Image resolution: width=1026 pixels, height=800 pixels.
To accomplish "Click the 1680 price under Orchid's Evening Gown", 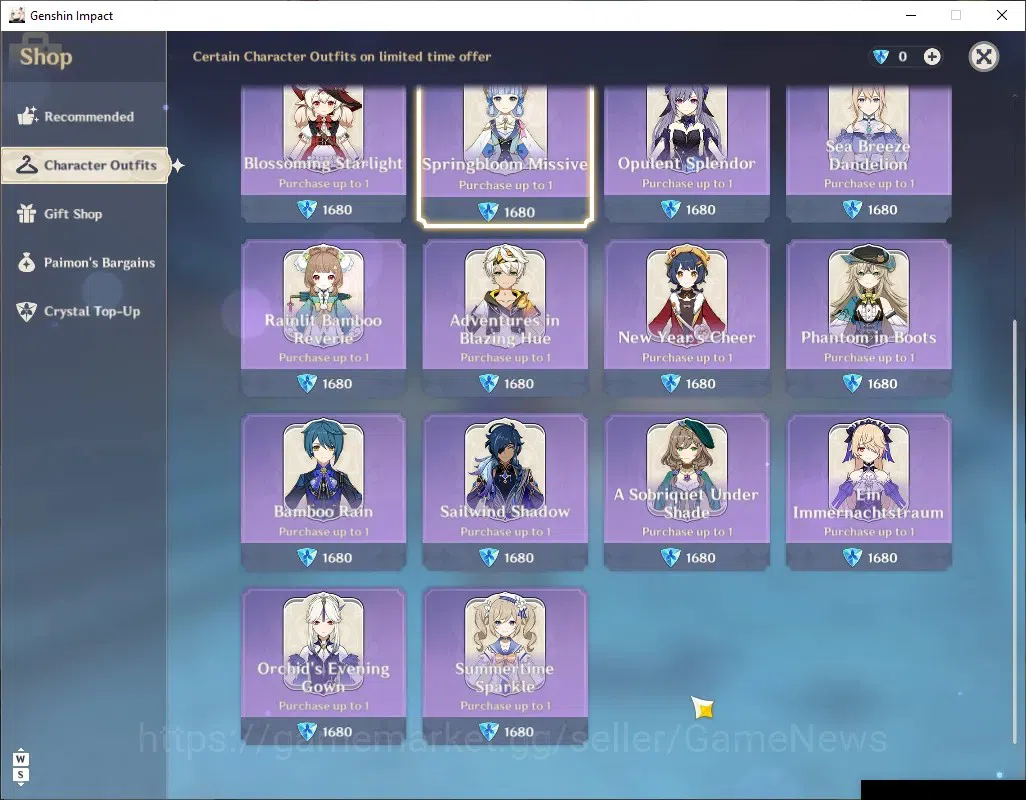I will point(325,731).
